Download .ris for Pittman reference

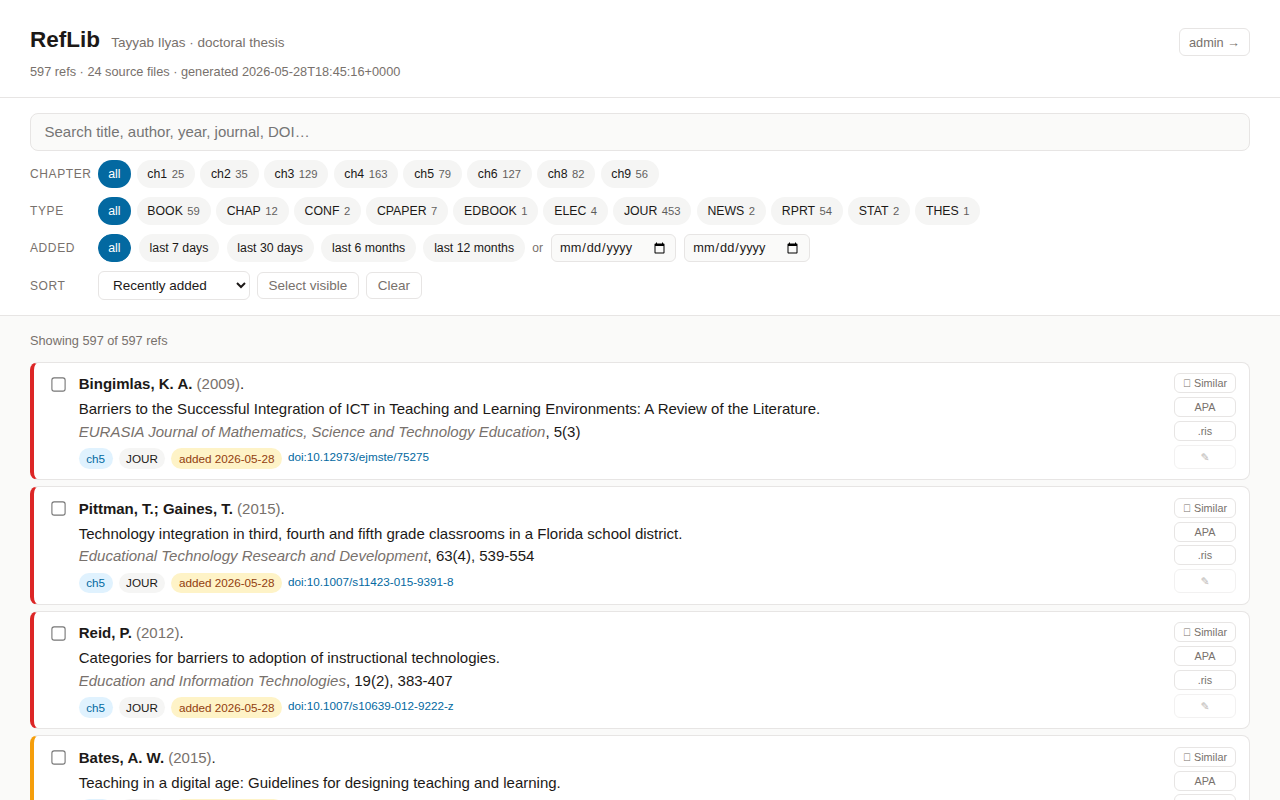coord(1205,555)
